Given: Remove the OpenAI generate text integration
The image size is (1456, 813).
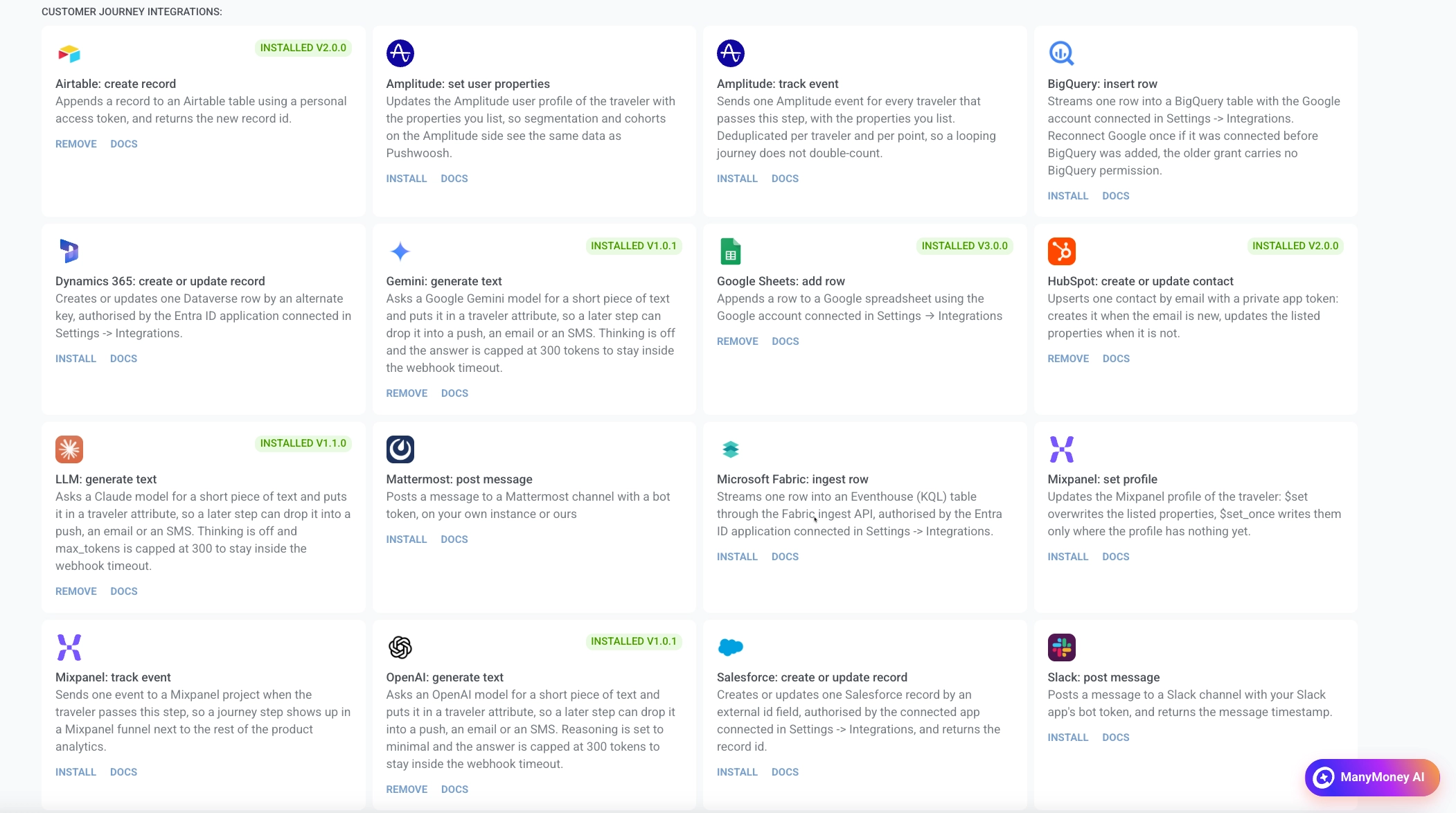Looking at the screenshot, I should pyautogui.click(x=407, y=789).
